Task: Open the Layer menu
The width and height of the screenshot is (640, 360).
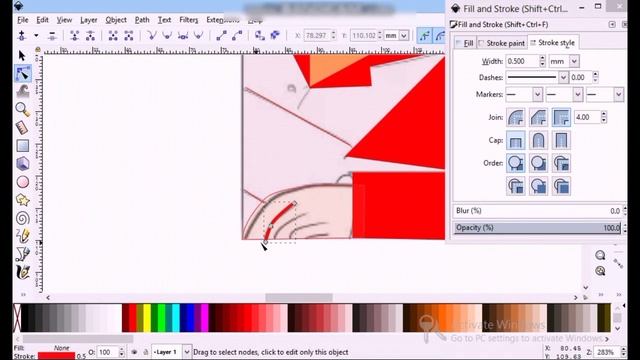Action: [x=89, y=20]
